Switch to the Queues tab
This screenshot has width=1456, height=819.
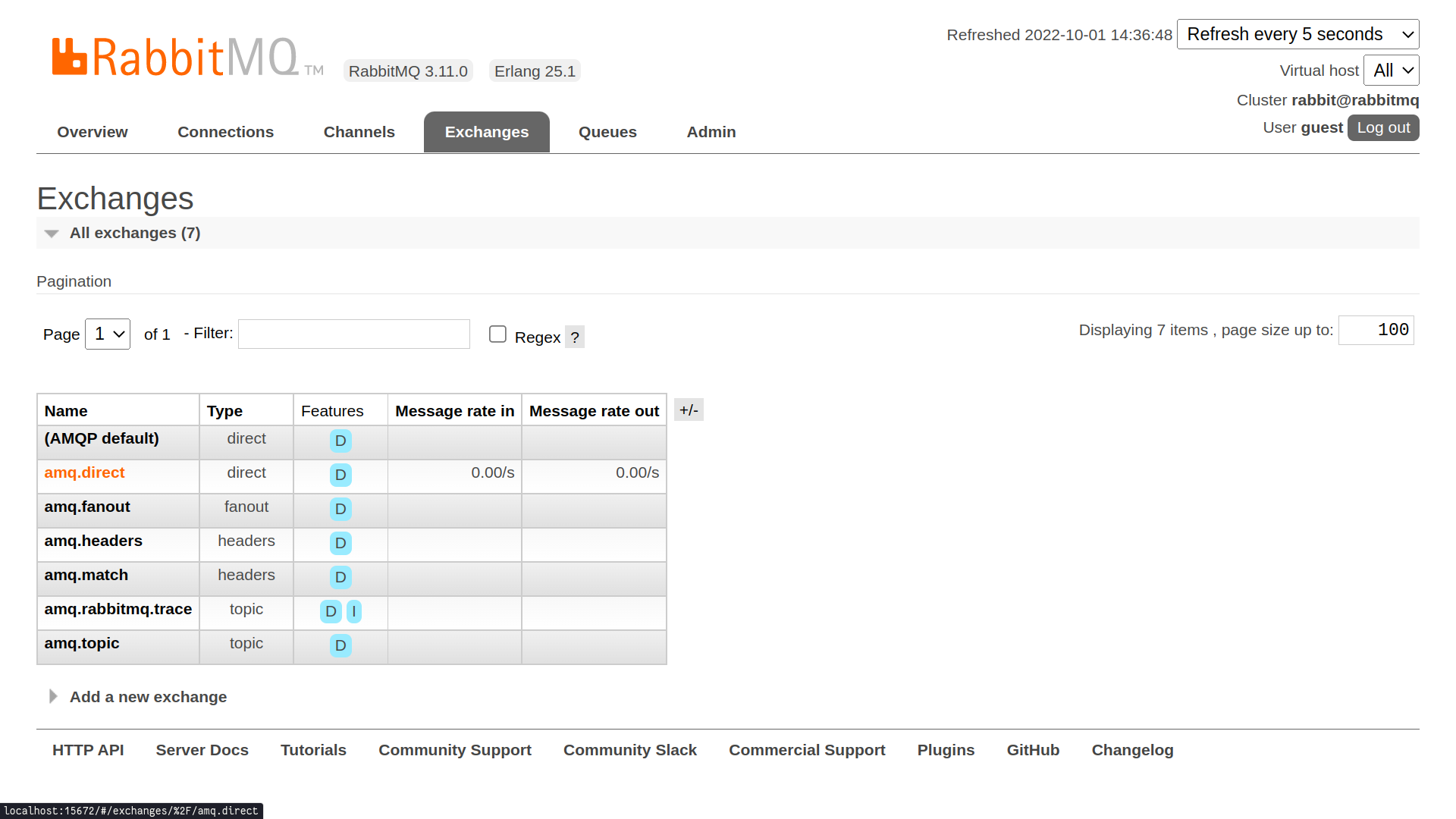(607, 132)
